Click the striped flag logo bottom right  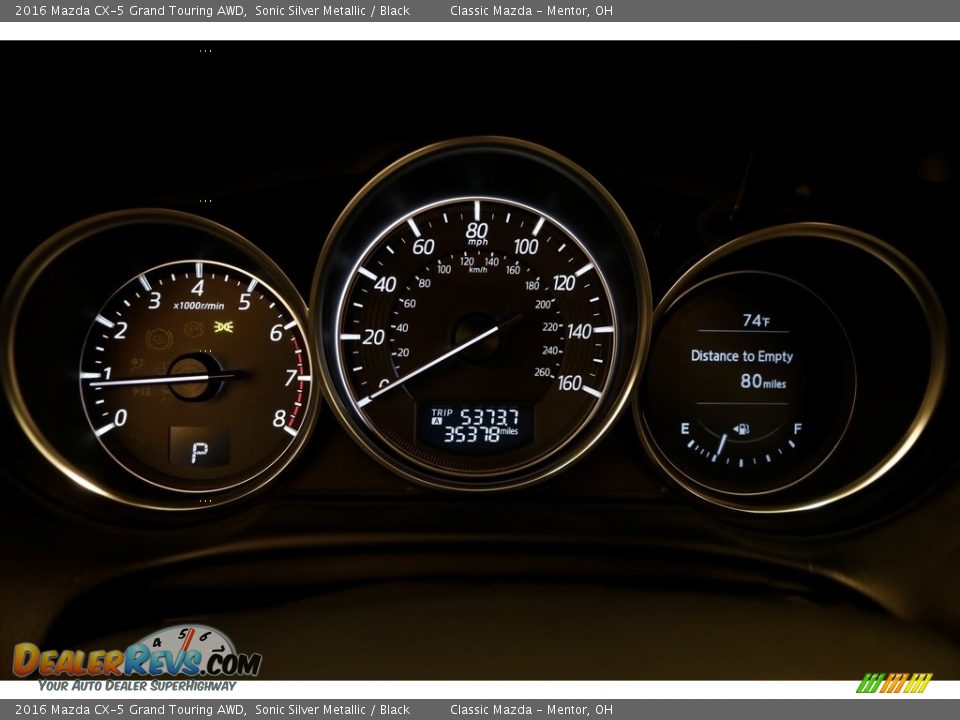[893, 683]
